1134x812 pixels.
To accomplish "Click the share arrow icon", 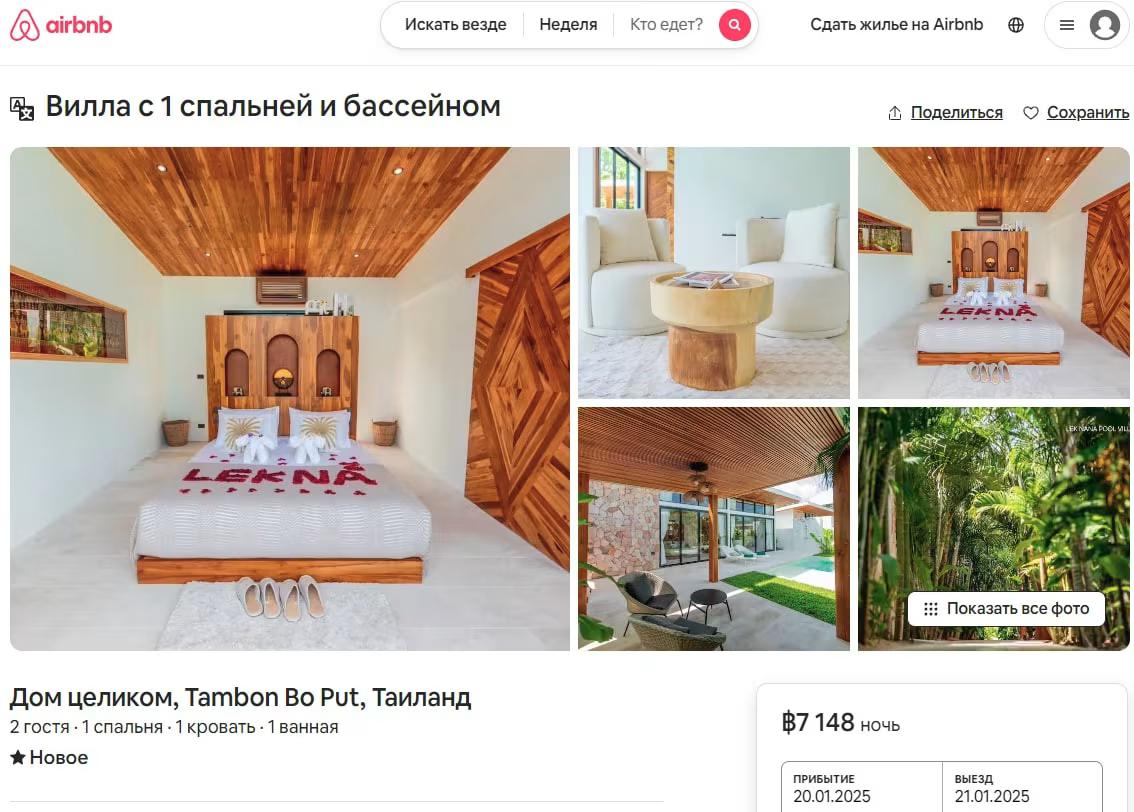I will (895, 113).
